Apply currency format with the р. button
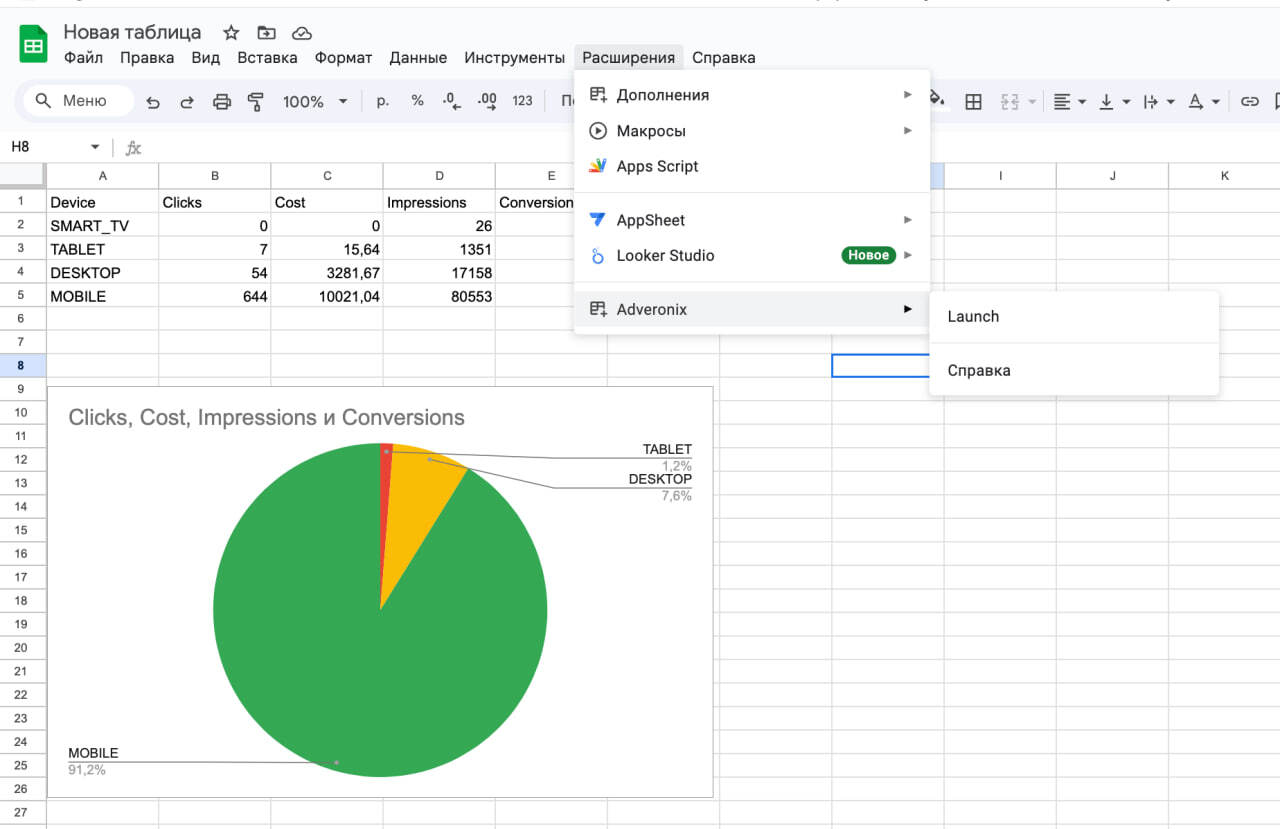 383,101
